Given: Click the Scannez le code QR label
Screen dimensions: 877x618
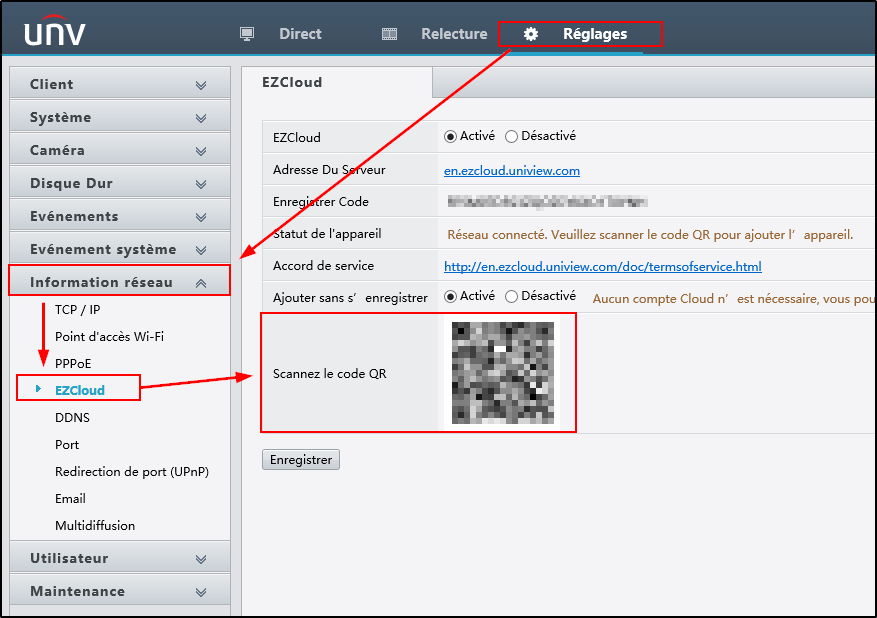Looking at the screenshot, I should (x=329, y=374).
